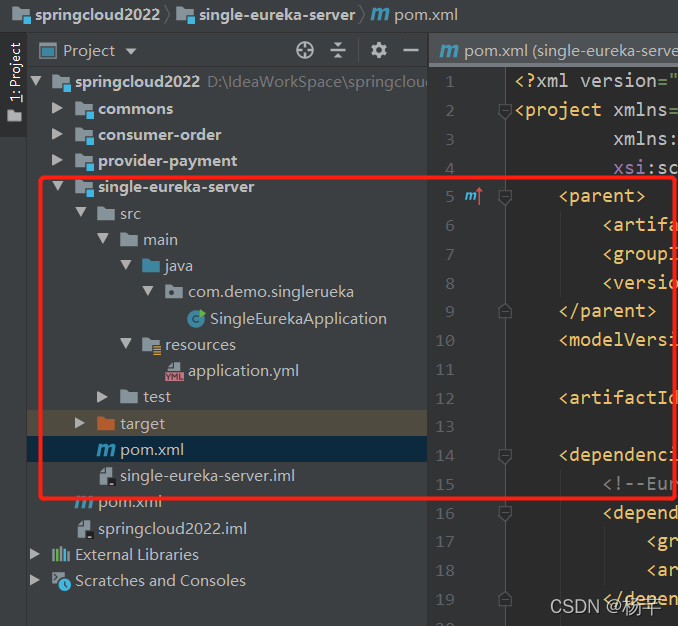Image resolution: width=678 pixels, height=626 pixels.
Task: Expand the test folder arrow
Action: coord(102,396)
